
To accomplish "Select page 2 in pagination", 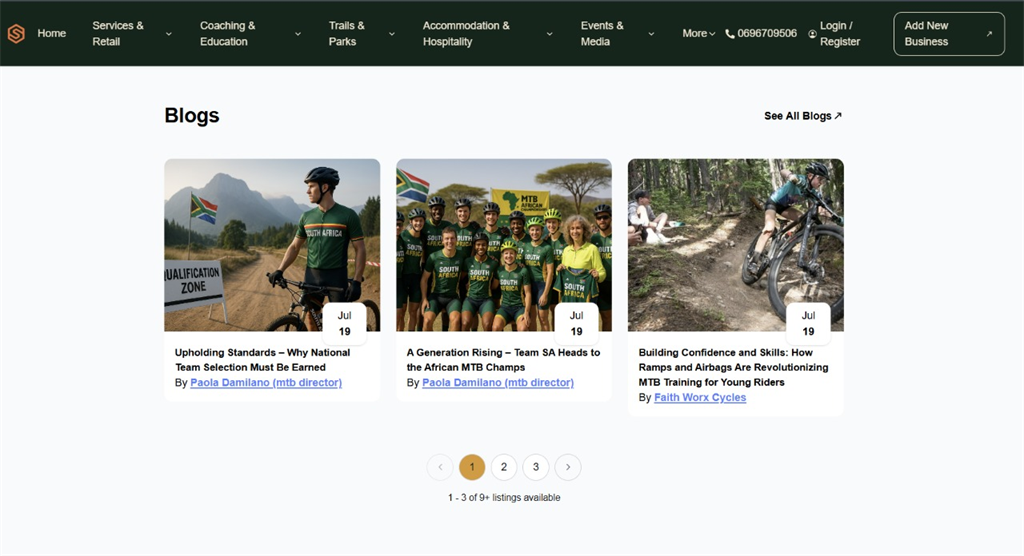I will pos(504,467).
